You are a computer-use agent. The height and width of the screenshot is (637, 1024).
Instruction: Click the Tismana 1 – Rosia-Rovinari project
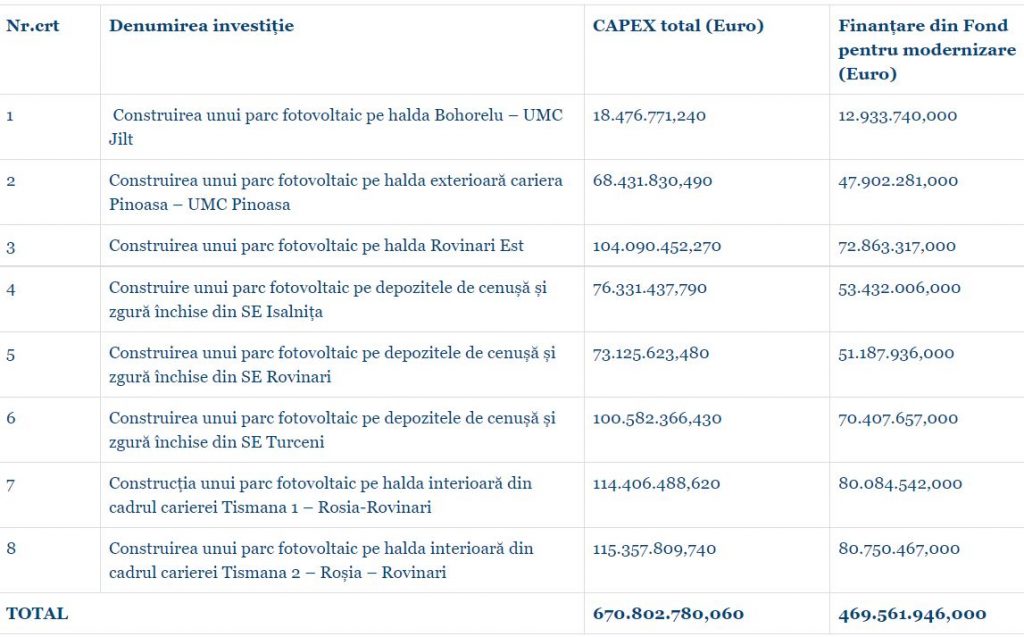(320, 495)
